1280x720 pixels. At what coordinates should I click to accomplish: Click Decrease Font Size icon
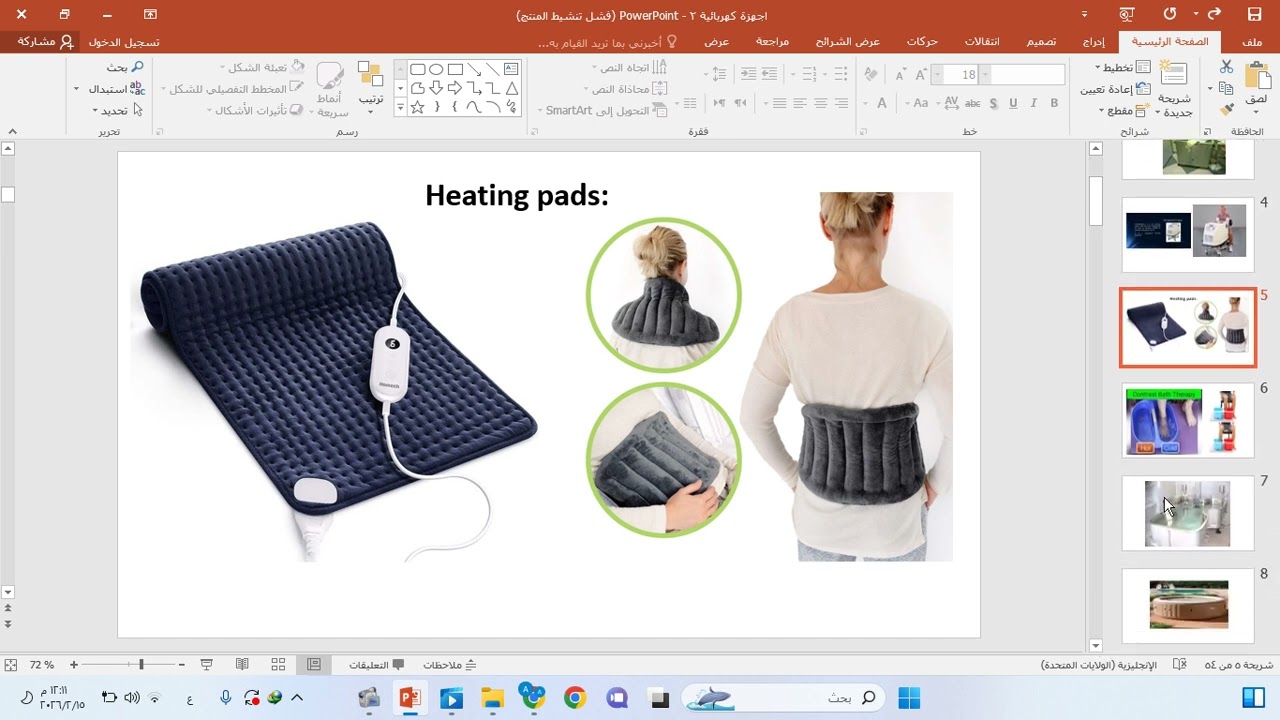pyautogui.click(x=900, y=75)
